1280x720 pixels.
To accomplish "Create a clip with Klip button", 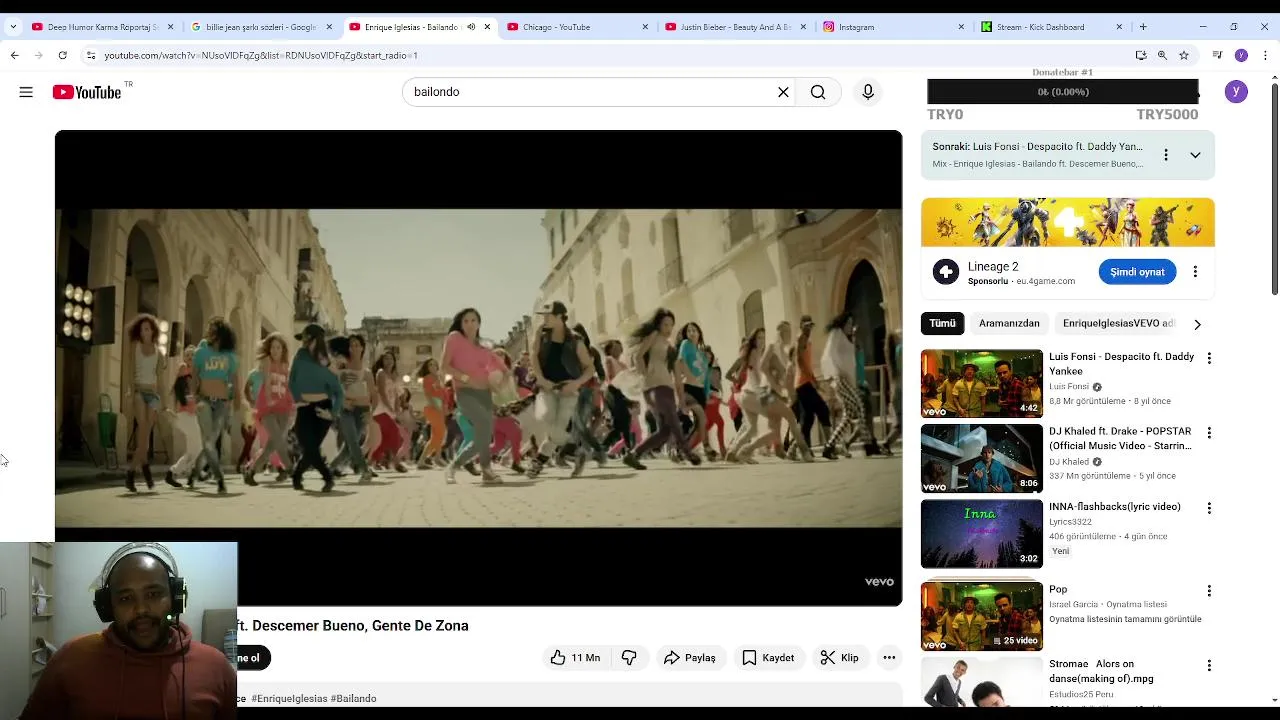I will click(x=840, y=657).
